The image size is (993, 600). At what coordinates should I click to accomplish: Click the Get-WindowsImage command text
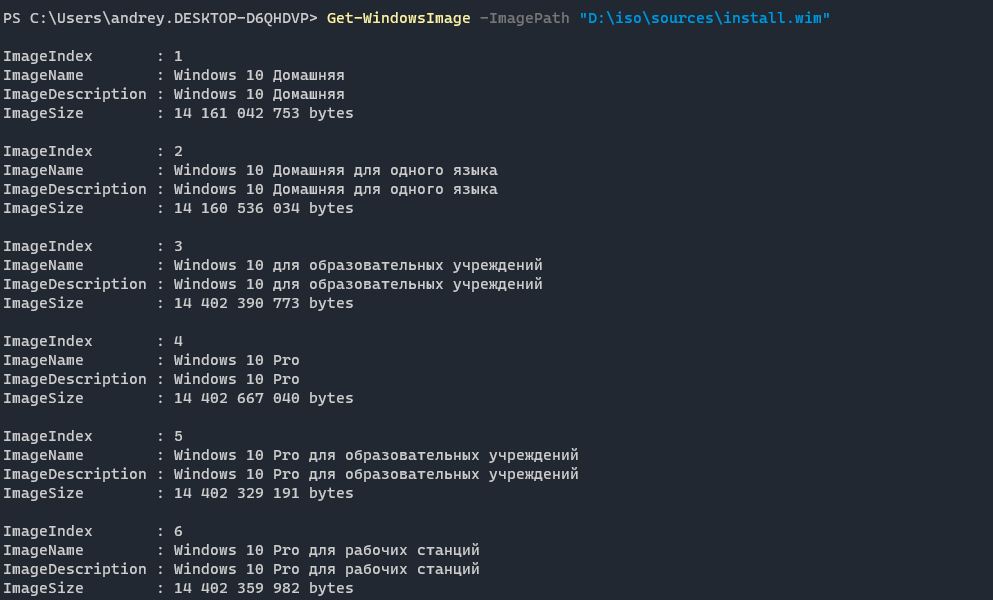(398, 19)
